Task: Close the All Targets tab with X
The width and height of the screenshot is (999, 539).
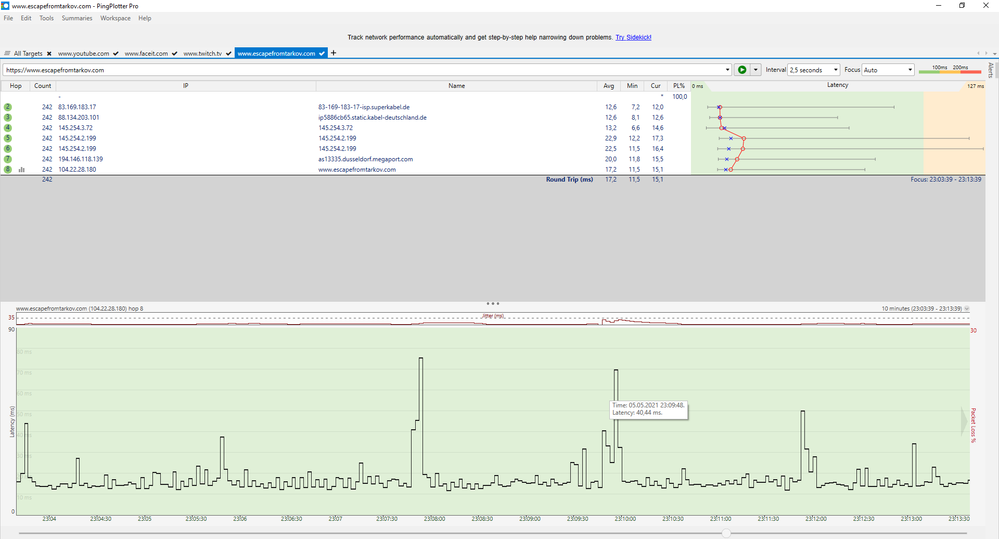Action: click(49, 54)
